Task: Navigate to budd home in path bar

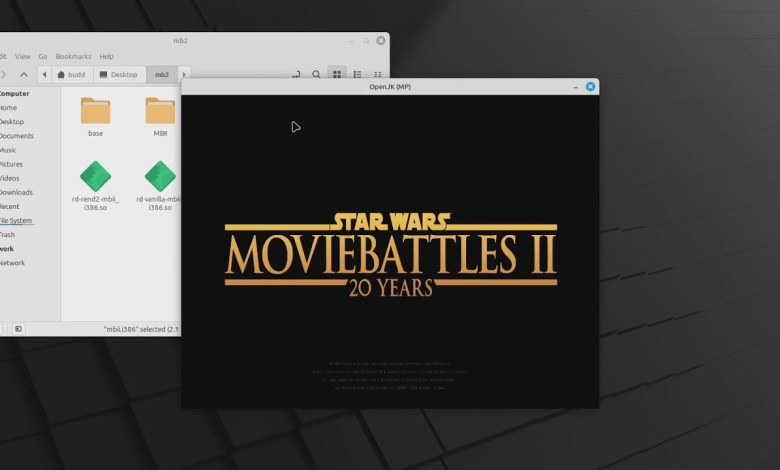Action: click(x=72, y=75)
